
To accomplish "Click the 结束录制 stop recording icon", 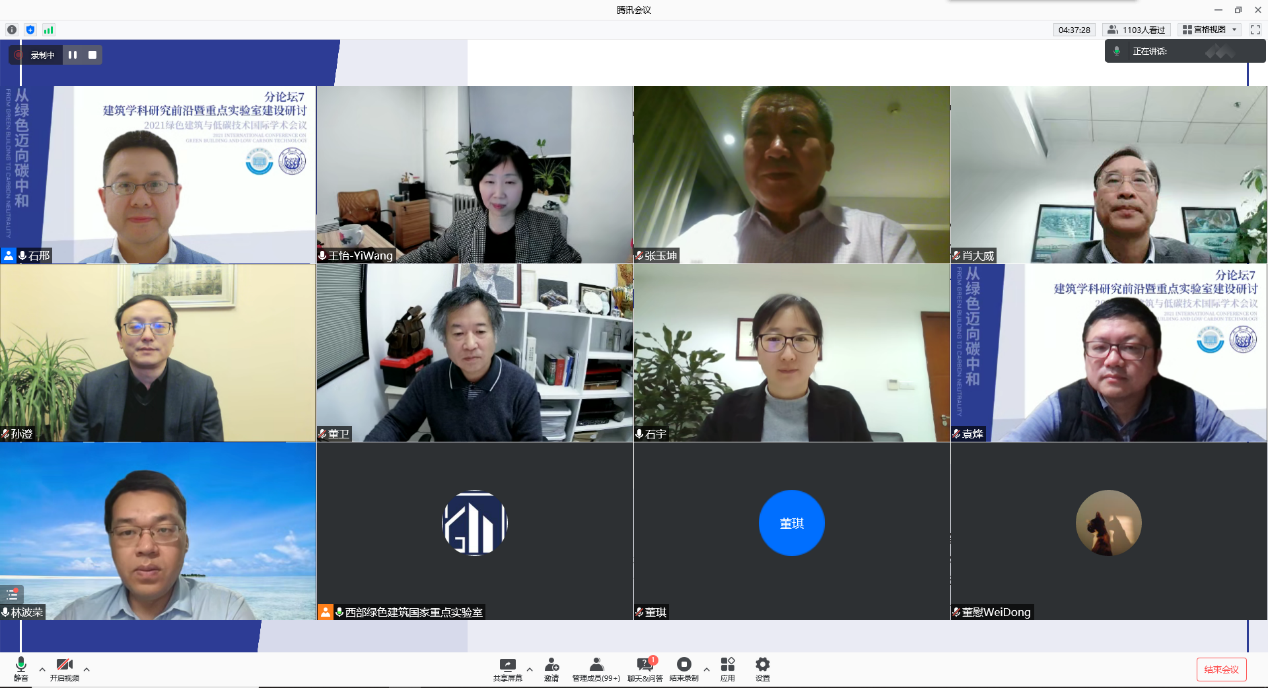I will tap(684, 669).
